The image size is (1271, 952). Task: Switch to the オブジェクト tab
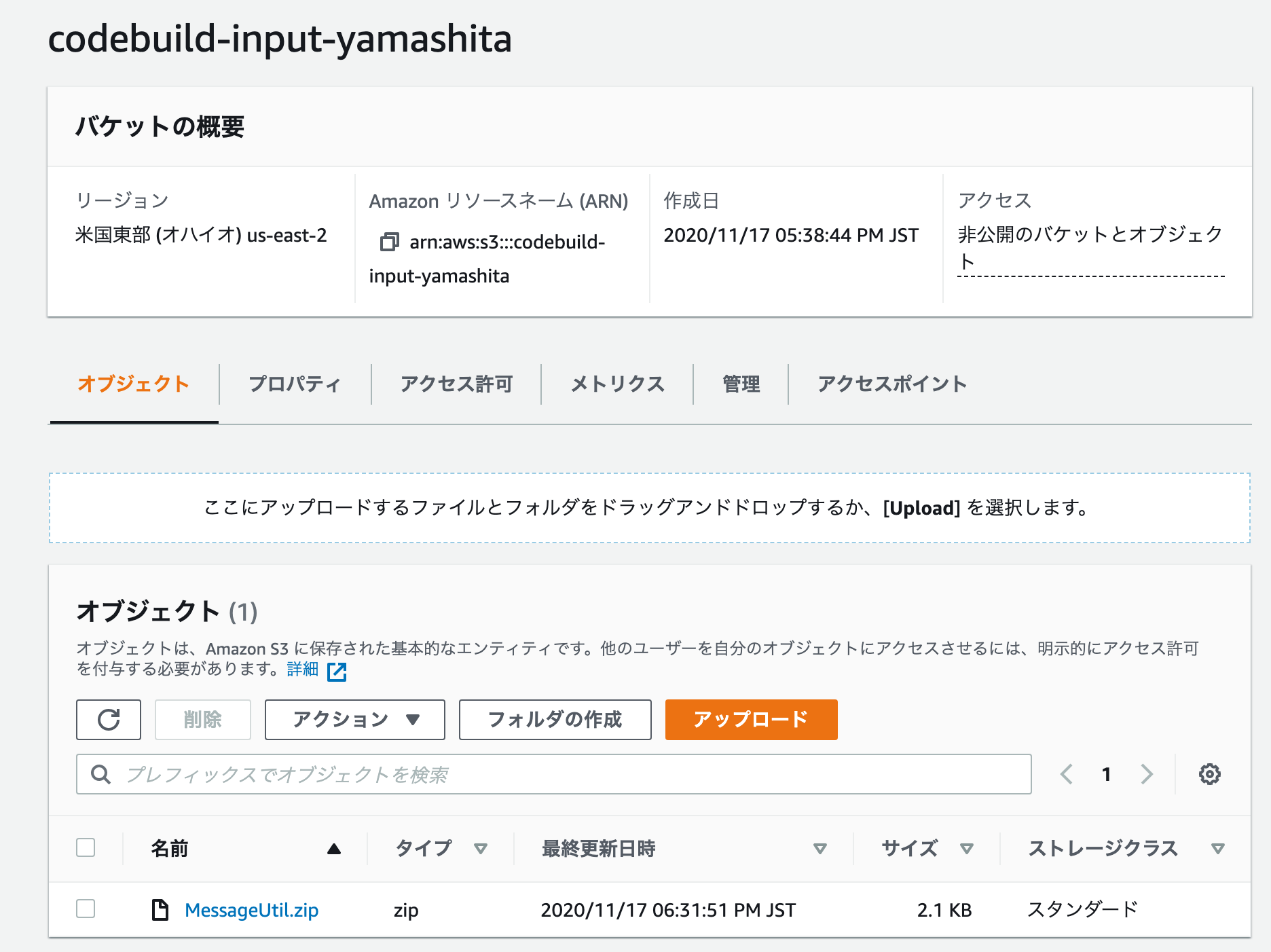pos(134,384)
